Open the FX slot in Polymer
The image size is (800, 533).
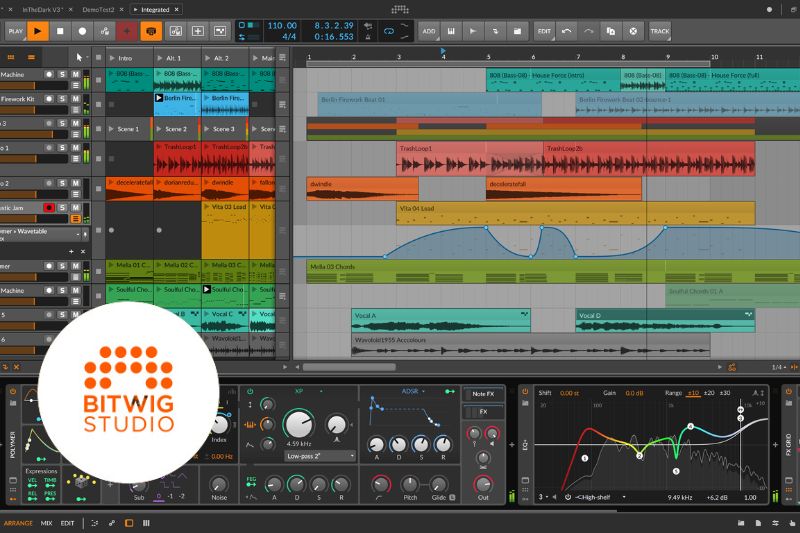483,412
